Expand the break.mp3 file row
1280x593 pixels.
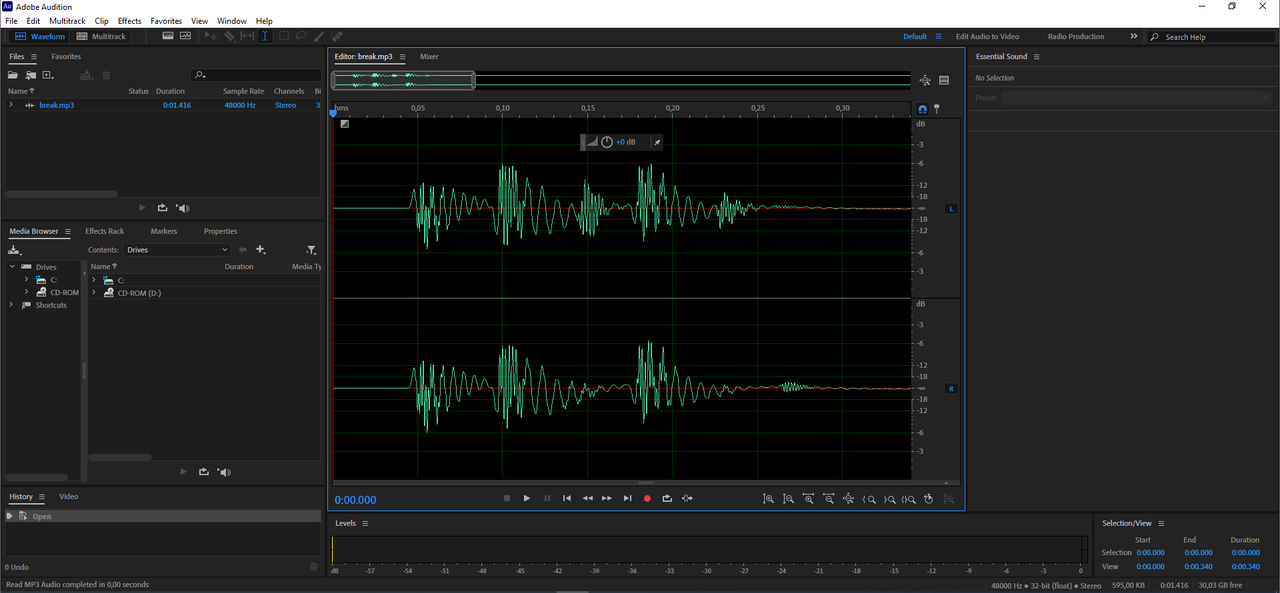[11, 105]
